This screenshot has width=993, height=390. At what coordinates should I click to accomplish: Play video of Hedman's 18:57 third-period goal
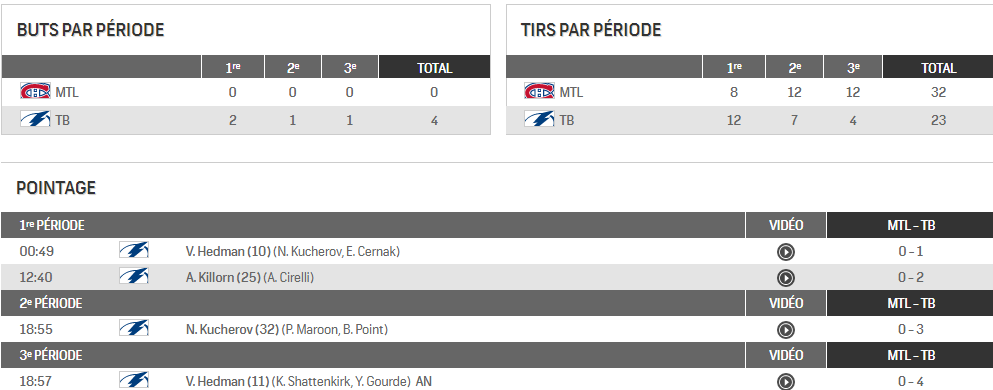785,382
